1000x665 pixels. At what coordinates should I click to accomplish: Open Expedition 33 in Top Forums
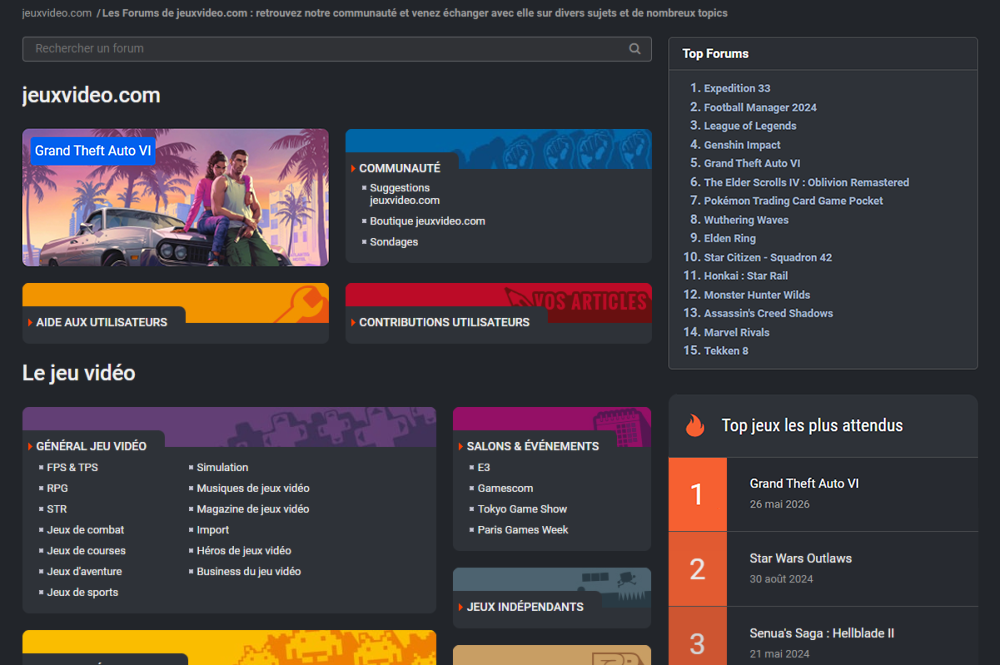(x=737, y=89)
